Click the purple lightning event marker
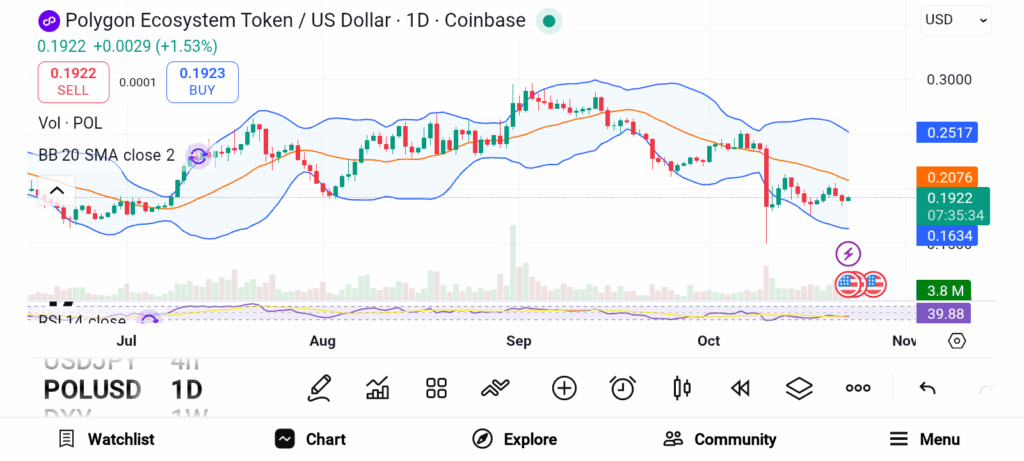The width and height of the screenshot is (1024, 461). tap(848, 254)
